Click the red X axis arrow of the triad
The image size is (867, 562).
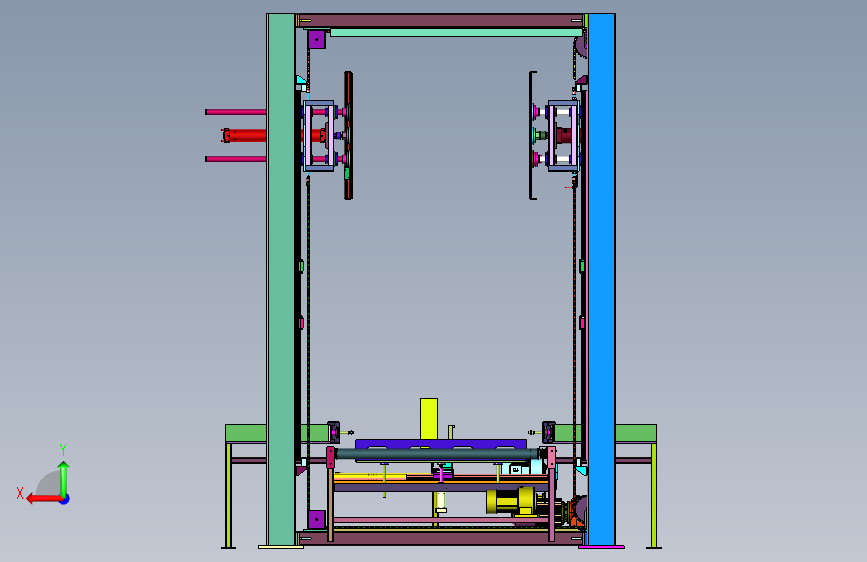pos(44,499)
